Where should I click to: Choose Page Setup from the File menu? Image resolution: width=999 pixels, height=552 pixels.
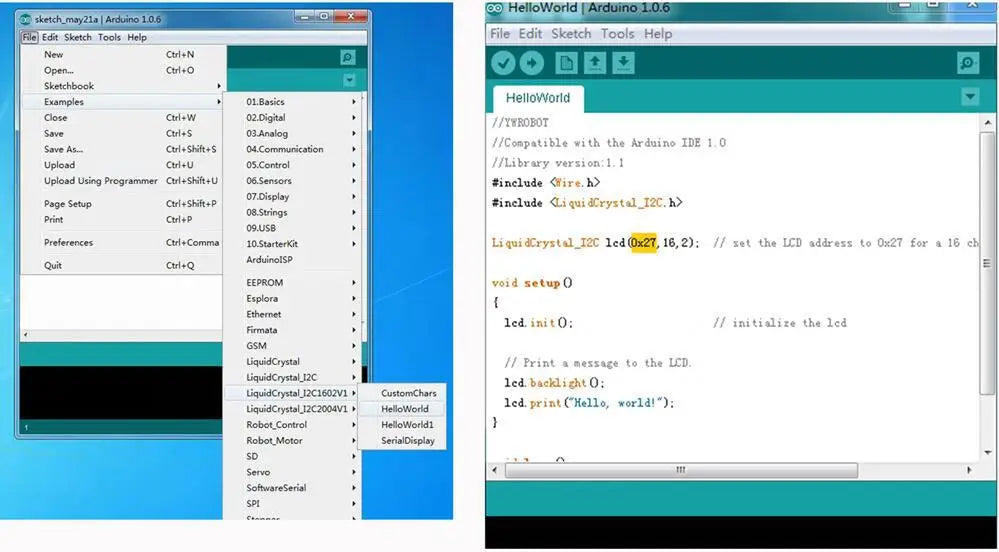(122, 204)
